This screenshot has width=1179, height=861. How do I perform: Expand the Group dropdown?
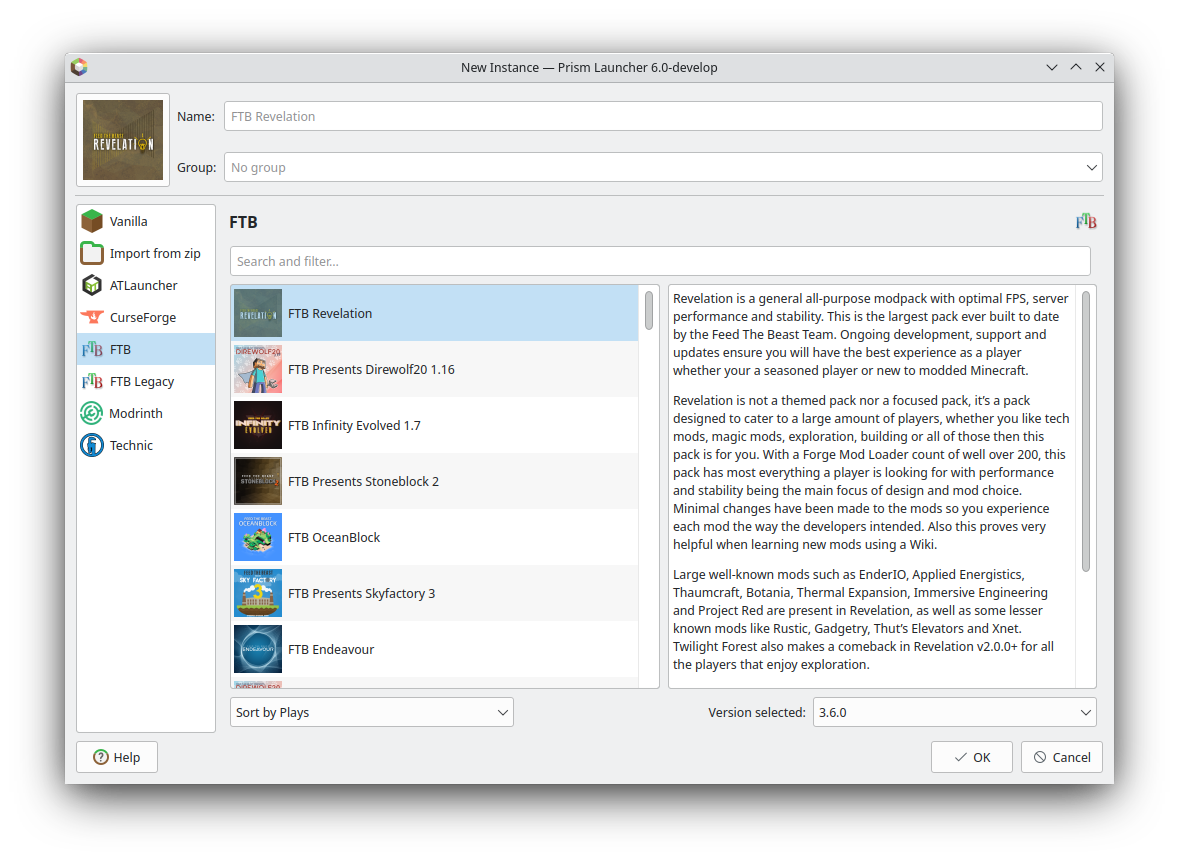(x=662, y=167)
